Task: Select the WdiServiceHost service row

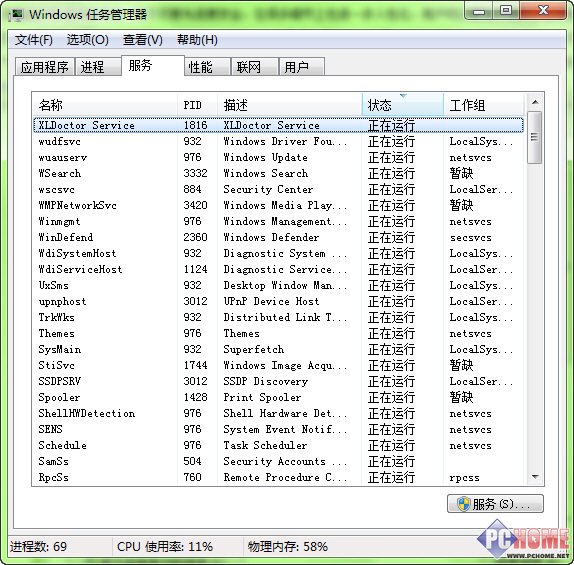Action: point(278,270)
